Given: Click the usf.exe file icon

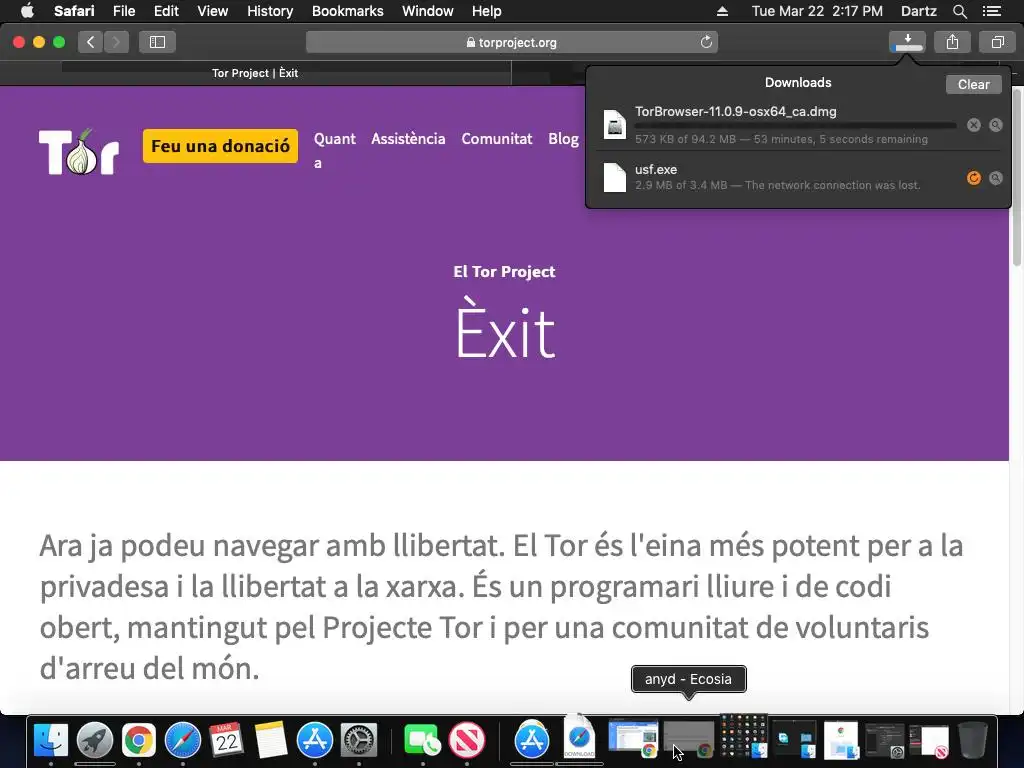Looking at the screenshot, I should [x=615, y=177].
